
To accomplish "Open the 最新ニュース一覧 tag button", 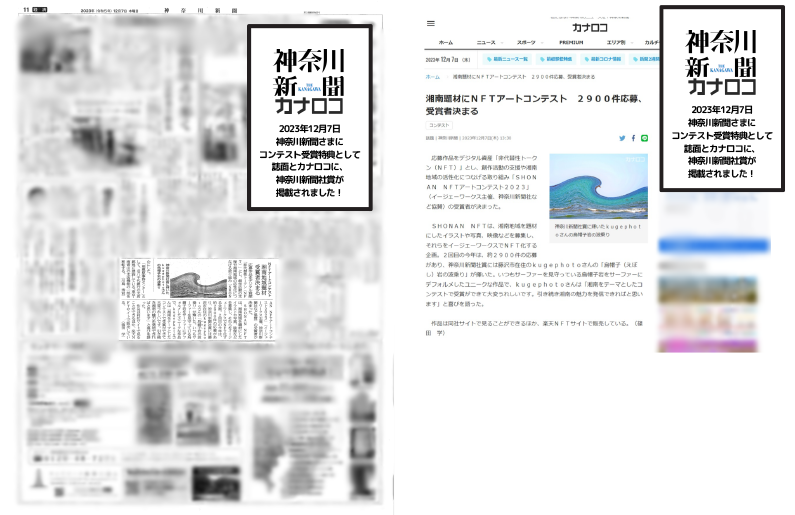I will tap(507, 59).
